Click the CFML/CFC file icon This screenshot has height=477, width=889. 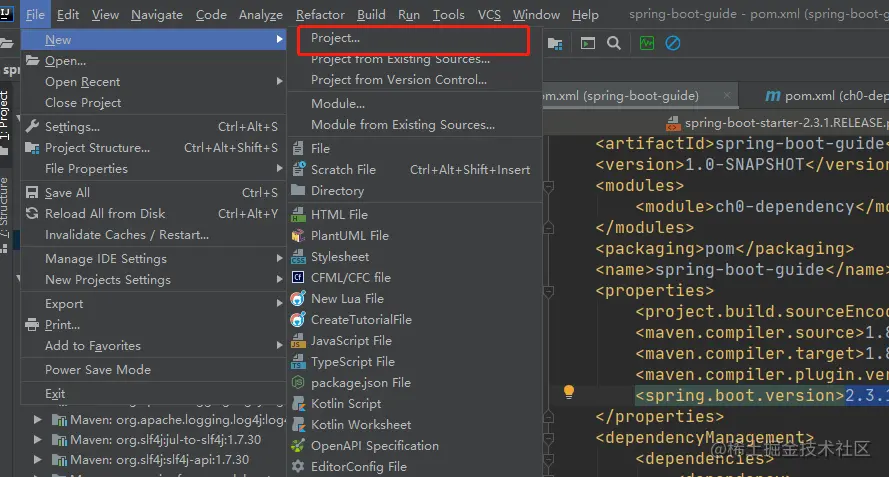coord(298,277)
